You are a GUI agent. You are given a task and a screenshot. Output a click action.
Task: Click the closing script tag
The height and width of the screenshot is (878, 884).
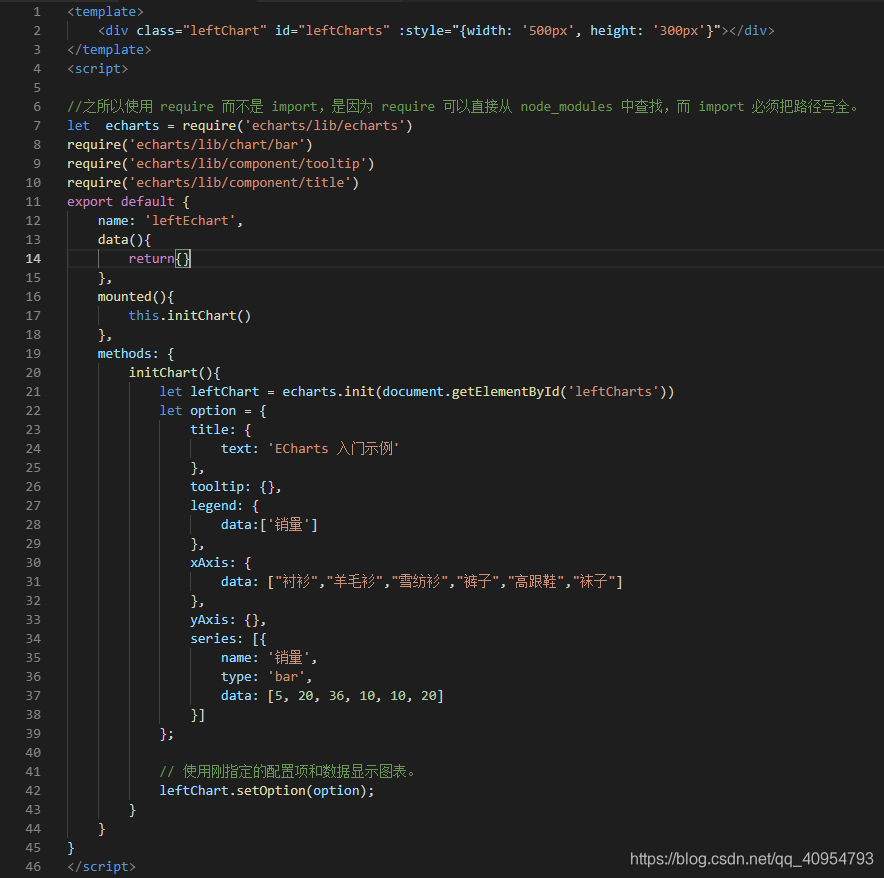(x=101, y=867)
